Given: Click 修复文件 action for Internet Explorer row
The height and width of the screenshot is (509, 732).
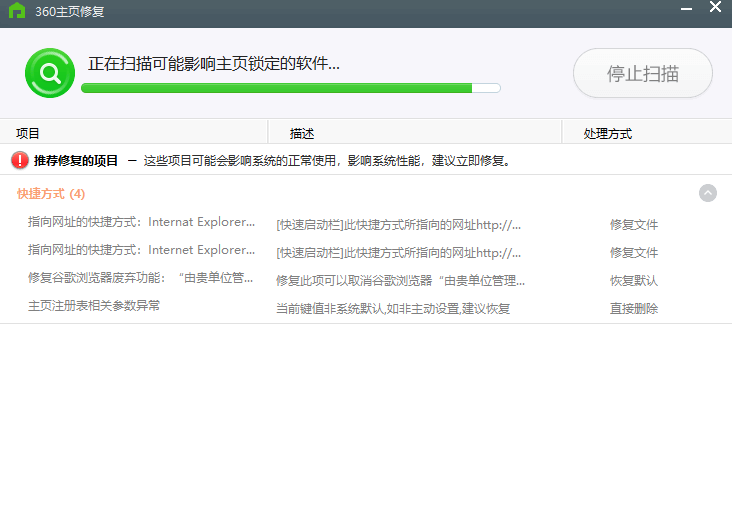Looking at the screenshot, I should point(634,253).
